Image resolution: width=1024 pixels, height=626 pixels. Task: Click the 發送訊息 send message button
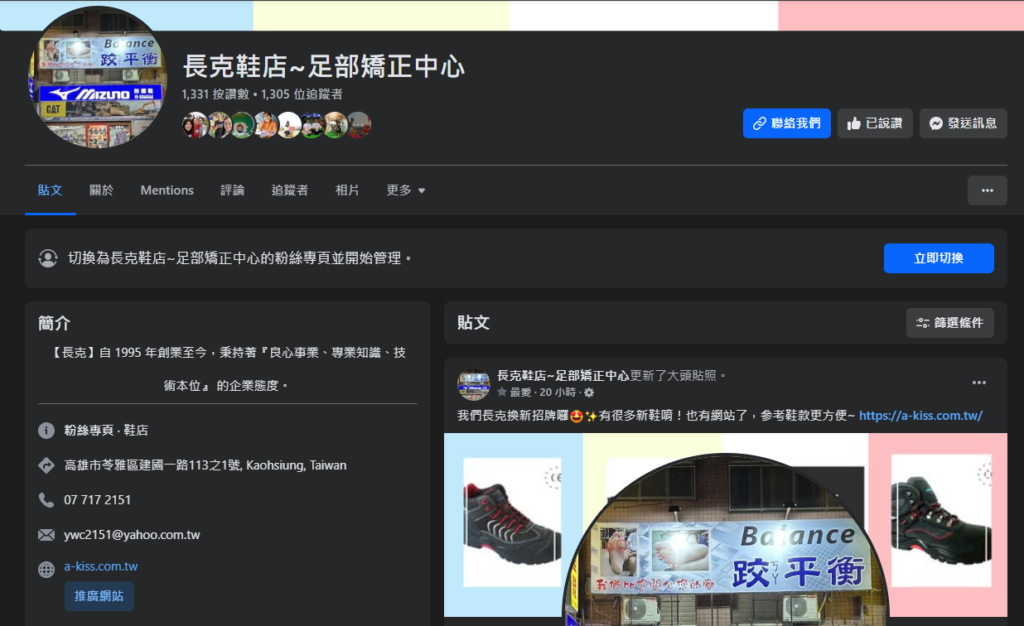click(x=963, y=123)
